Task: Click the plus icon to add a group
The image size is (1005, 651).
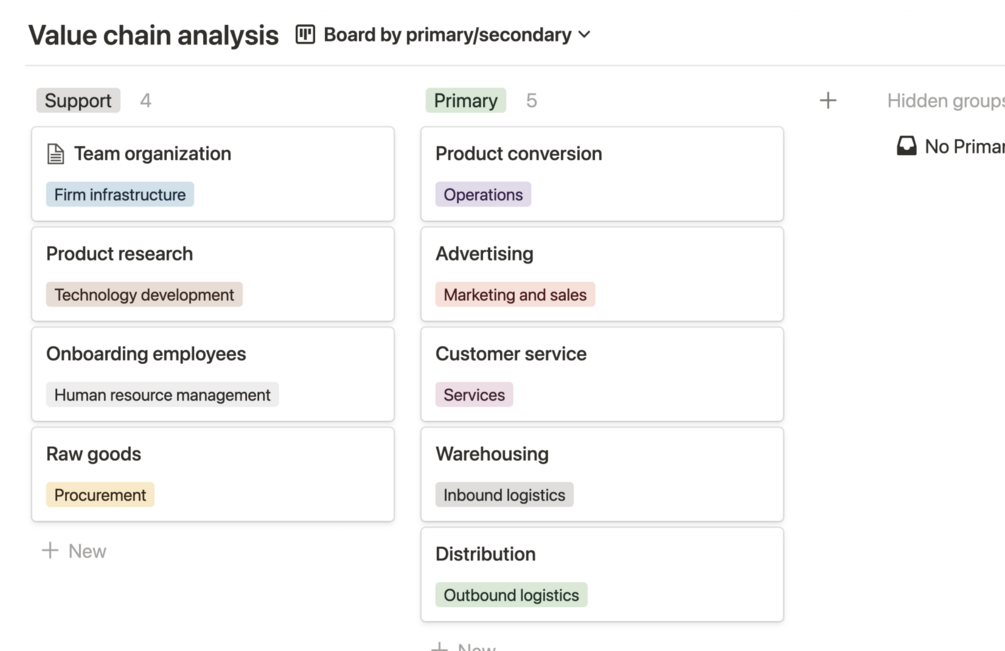Action: (828, 100)
